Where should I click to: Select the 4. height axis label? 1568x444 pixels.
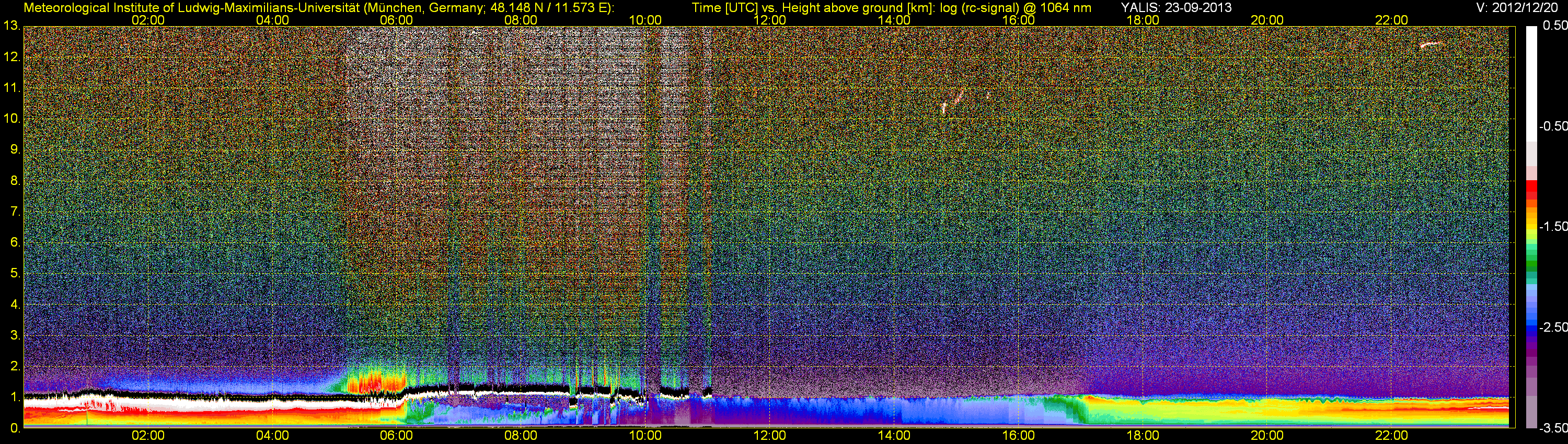(x=15, y=304)
